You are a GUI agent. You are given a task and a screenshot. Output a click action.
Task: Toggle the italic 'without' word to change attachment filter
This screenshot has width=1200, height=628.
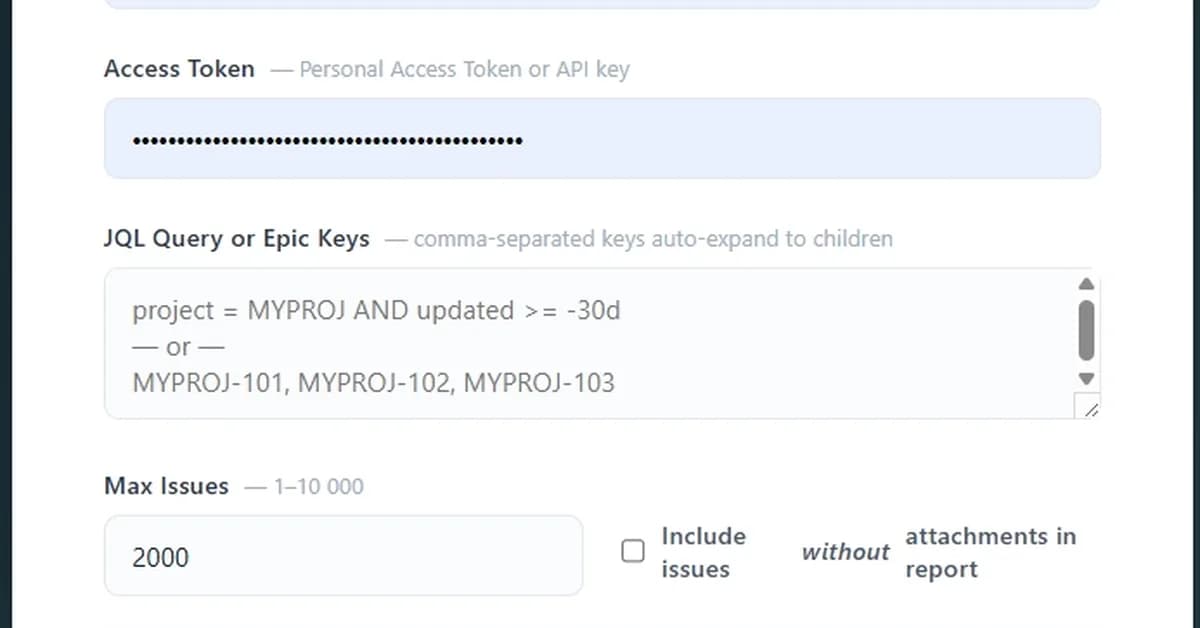tap(845, 552)
